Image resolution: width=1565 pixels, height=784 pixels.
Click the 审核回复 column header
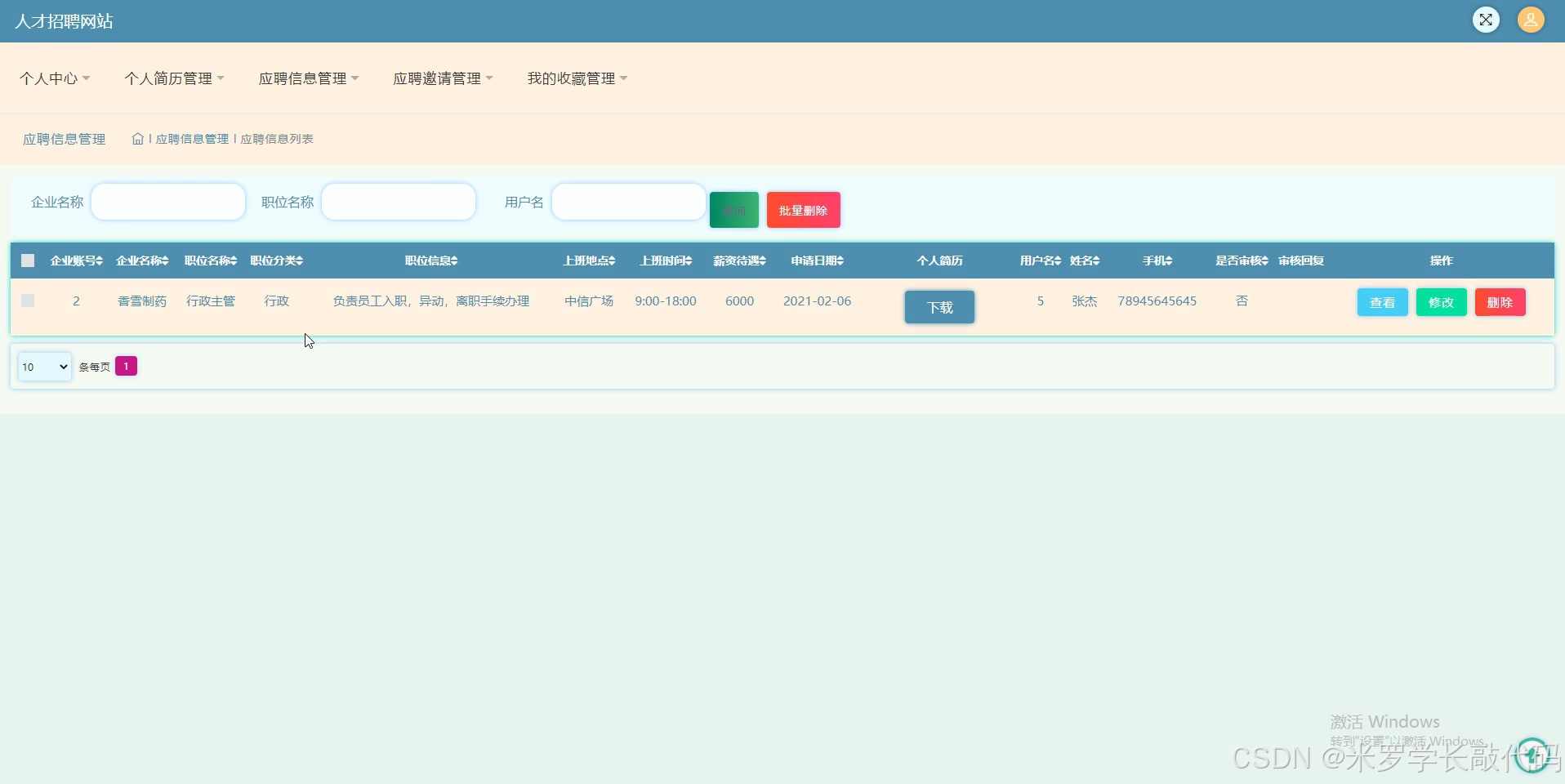1301,261
